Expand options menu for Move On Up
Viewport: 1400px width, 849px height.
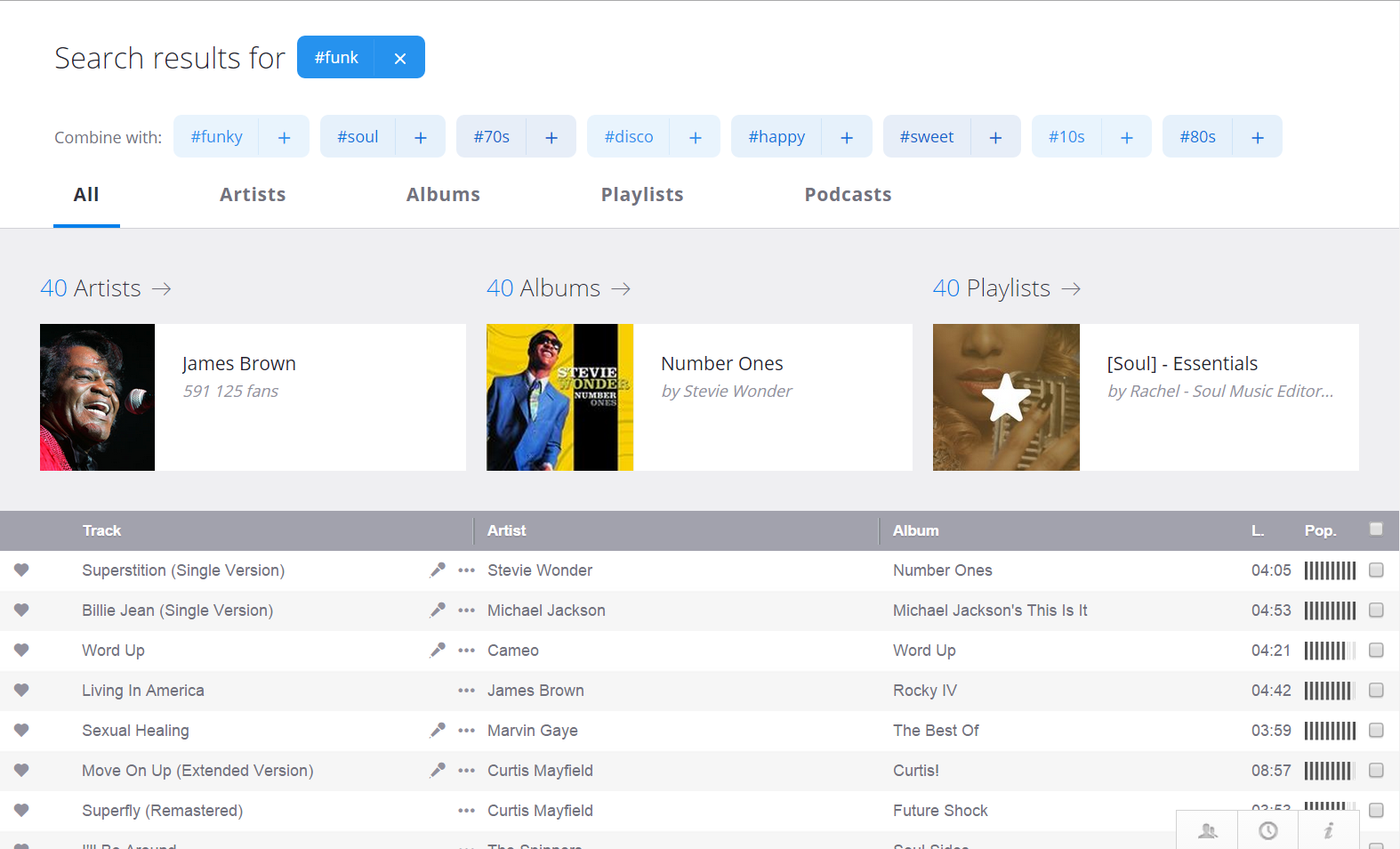[x=466, y=771]
